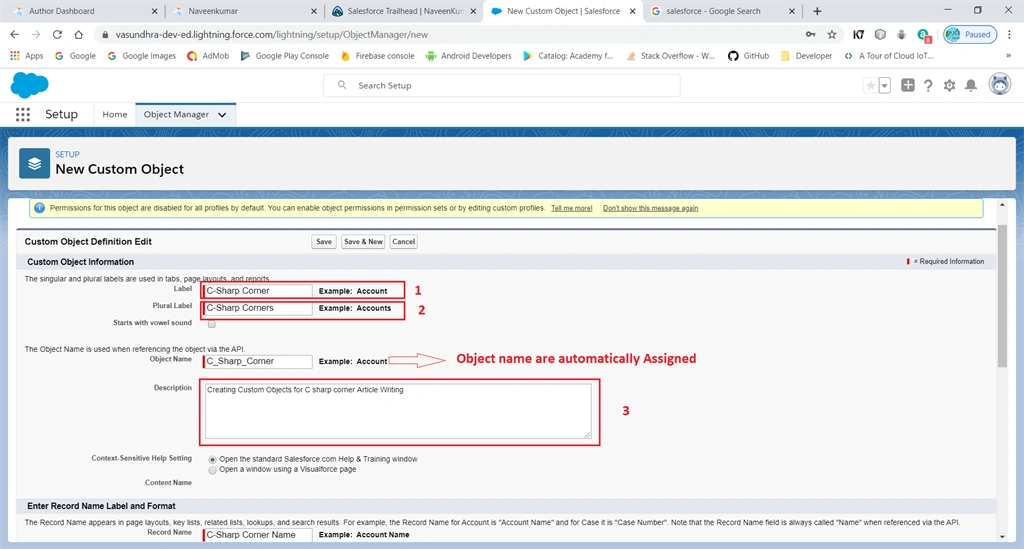Select standard Salesforce.com Help & Training window option
The image size is (1024, 549).
pos(212,460)
